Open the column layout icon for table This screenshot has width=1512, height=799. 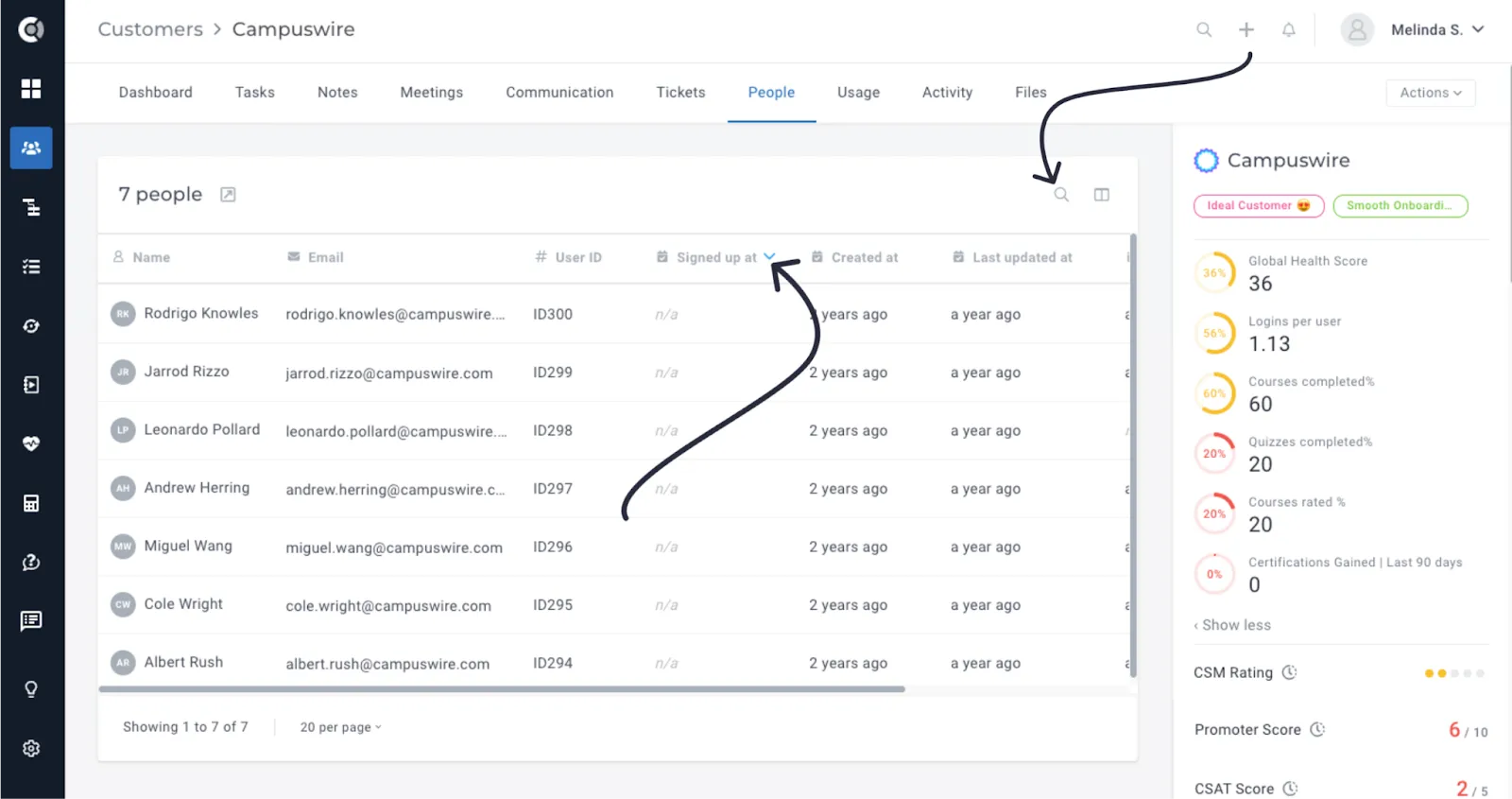point(1102,195)
